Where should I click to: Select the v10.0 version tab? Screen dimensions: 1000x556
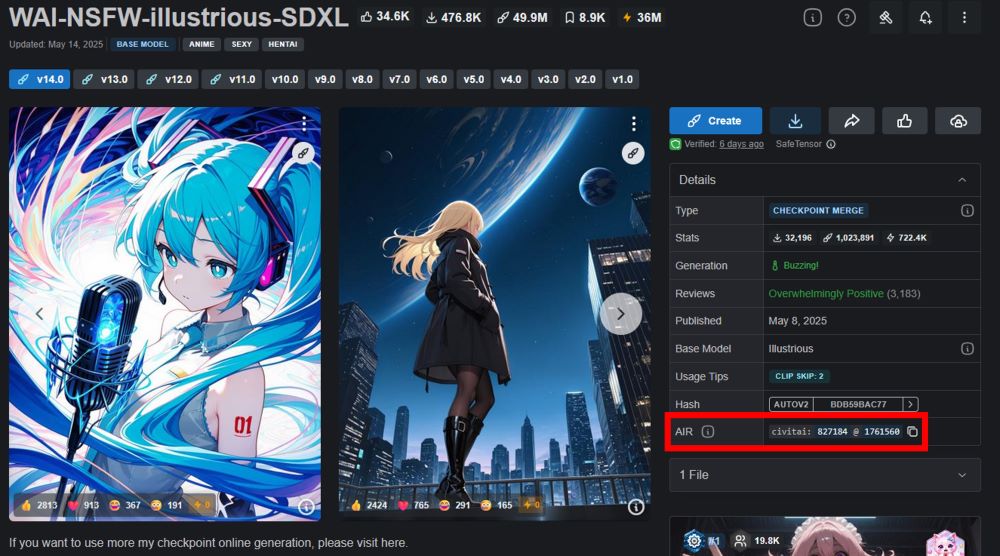coord(284,79)
